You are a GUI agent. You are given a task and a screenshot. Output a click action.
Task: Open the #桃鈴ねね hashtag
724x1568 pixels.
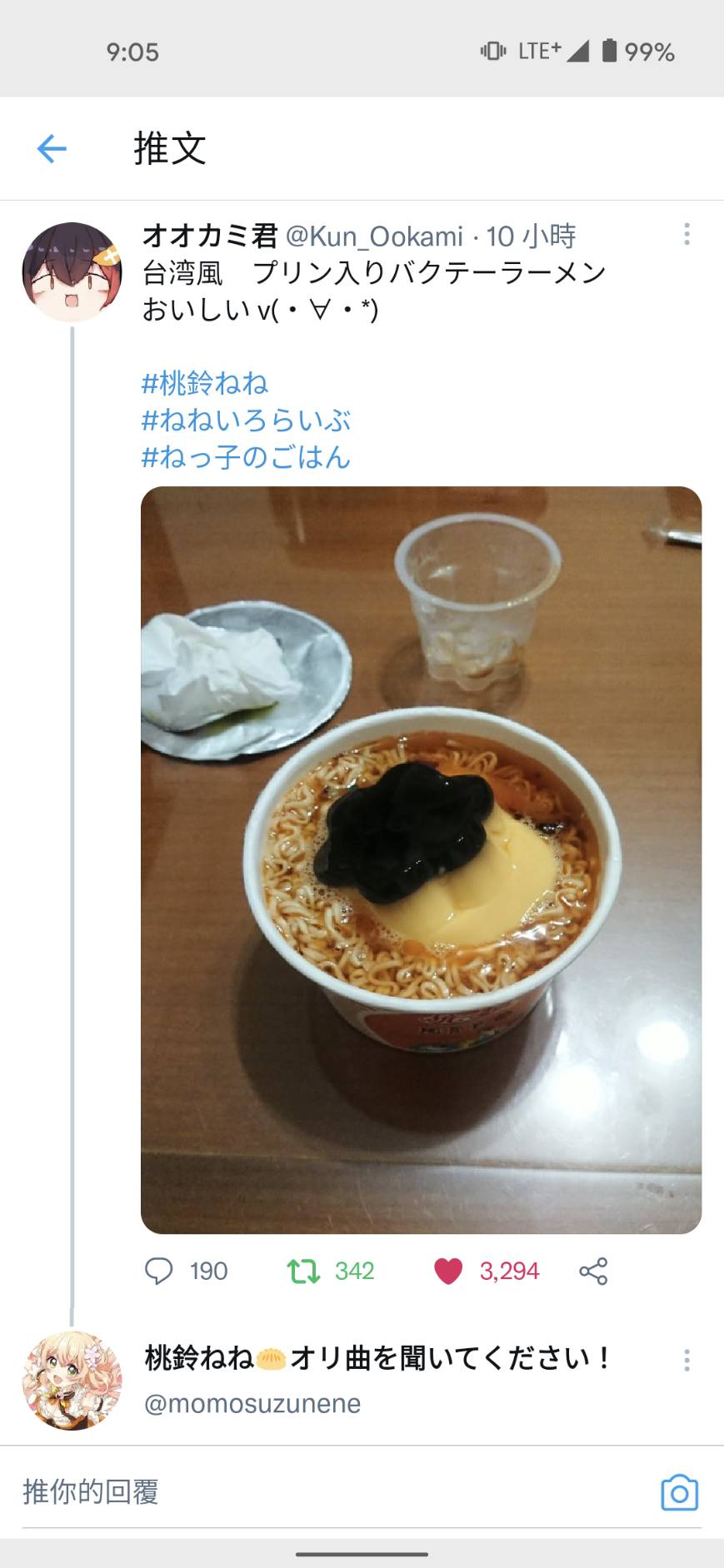click(205, 383)
